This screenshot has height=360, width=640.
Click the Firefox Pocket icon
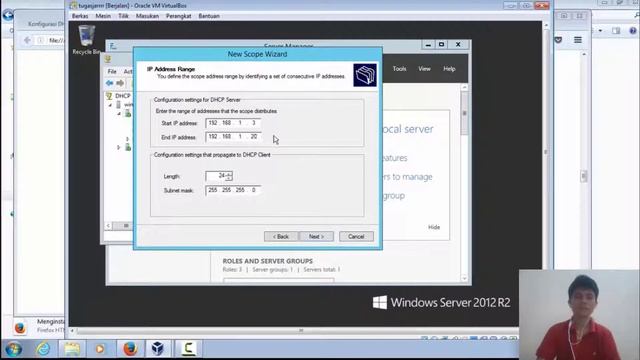[558, 40]
